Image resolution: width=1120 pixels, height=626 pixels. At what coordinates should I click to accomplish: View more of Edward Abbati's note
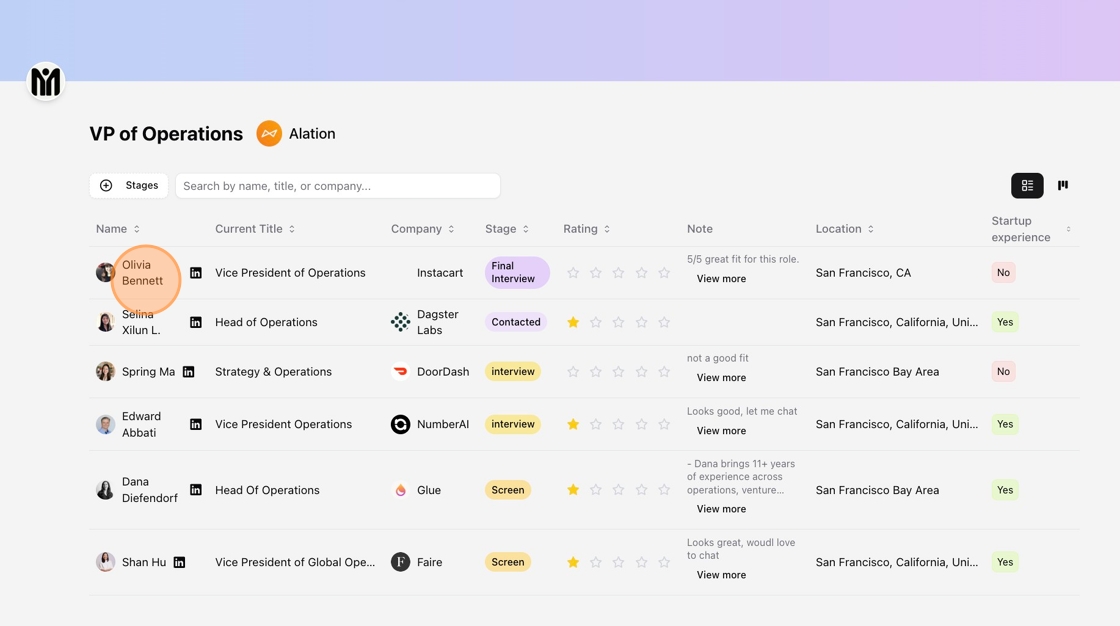point(721,431)
